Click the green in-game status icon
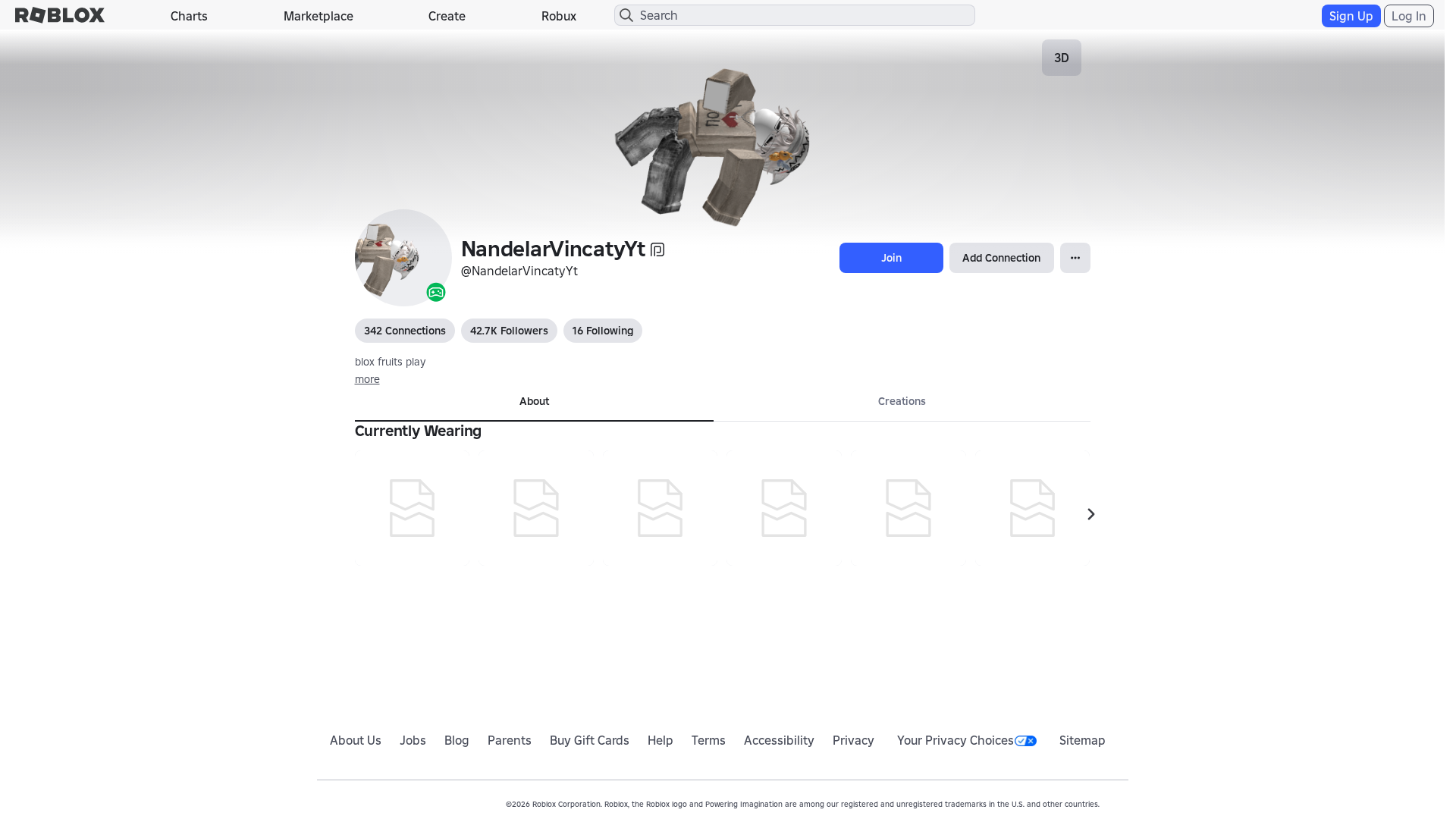The height and width of the screenshot is (819, 1456). point(435,292)
